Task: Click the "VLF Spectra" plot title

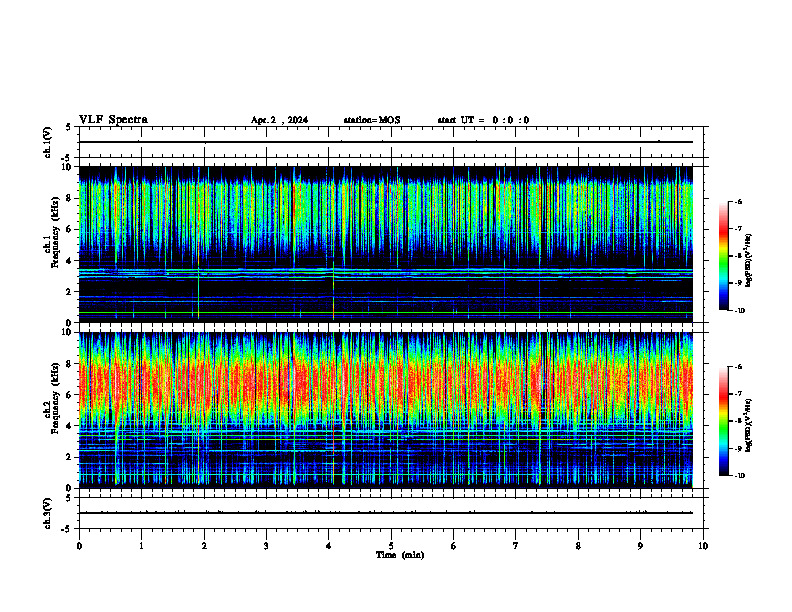Action: click(113, 120)
